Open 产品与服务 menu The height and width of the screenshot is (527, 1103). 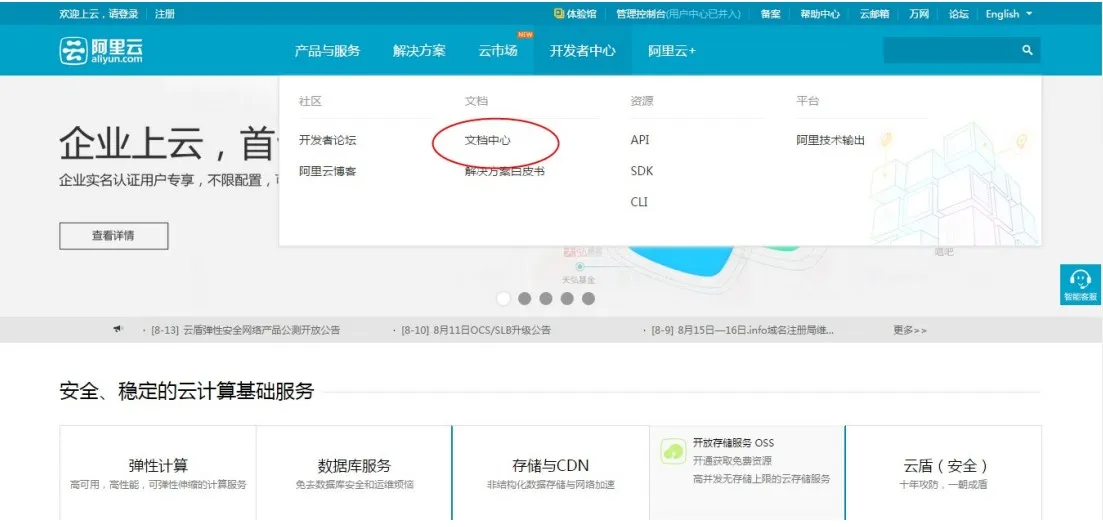click(x=327, y=51)
